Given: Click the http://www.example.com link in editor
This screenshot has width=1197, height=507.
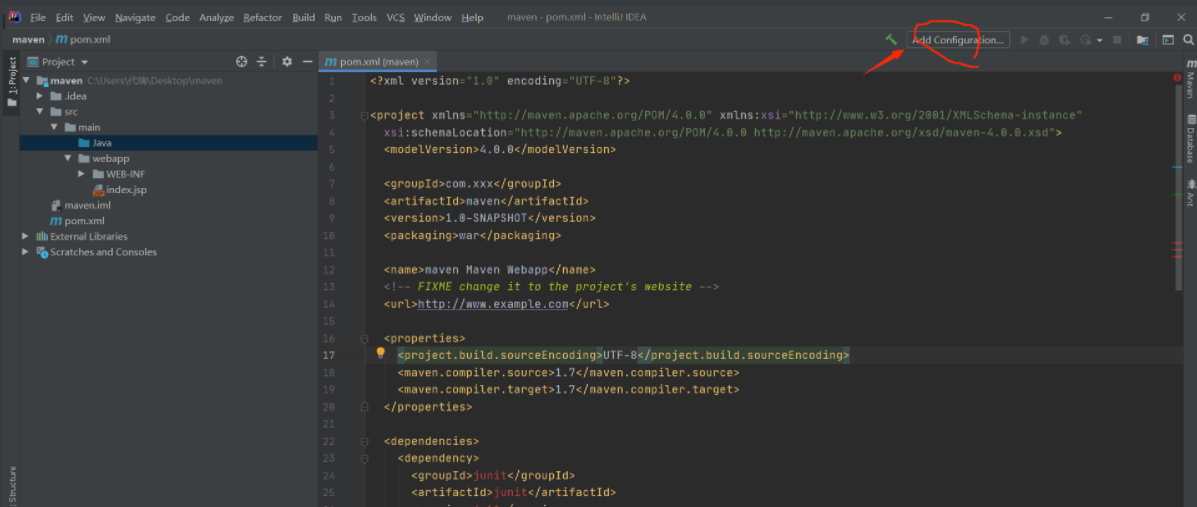Looking at the screenshot, I should 493,304.
